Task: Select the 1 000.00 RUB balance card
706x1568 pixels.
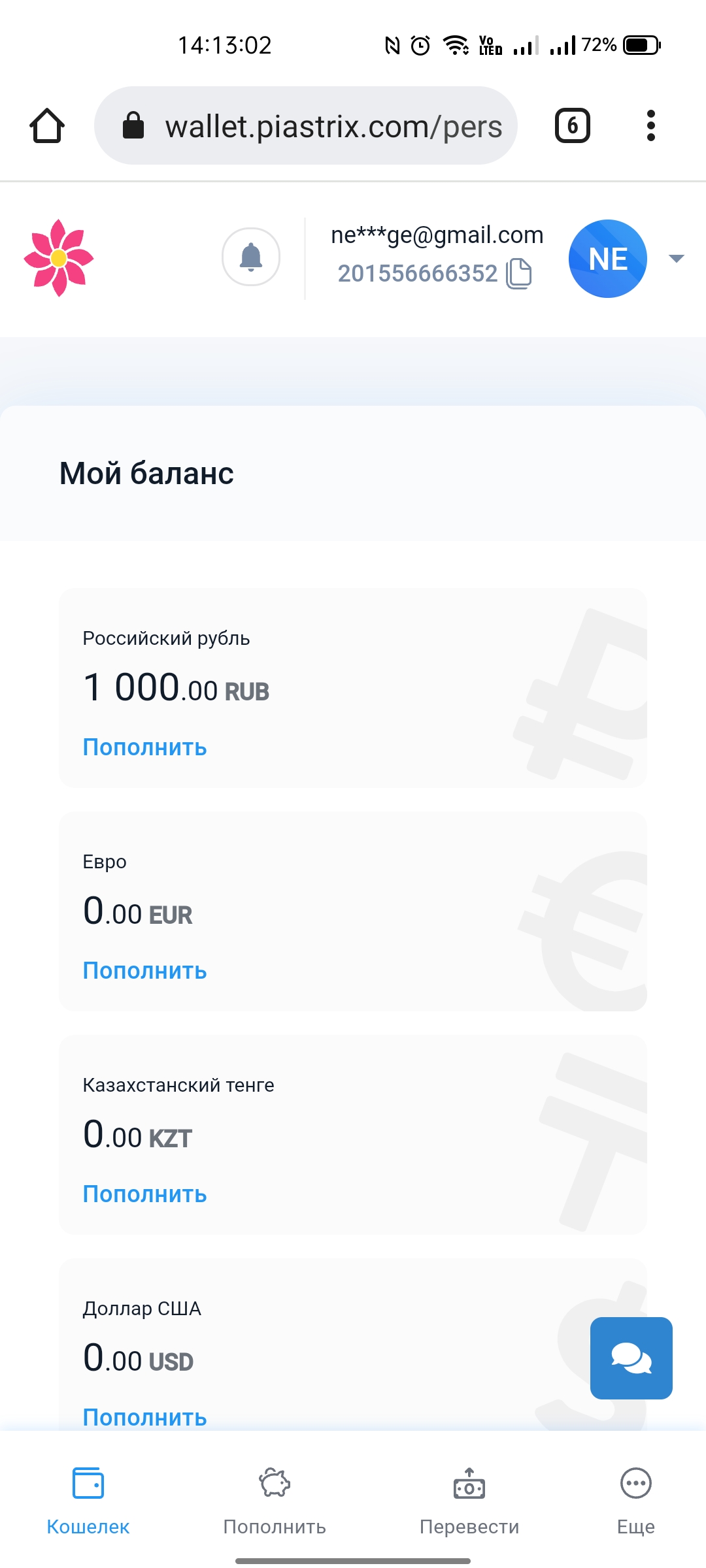Action: (353, 688)
